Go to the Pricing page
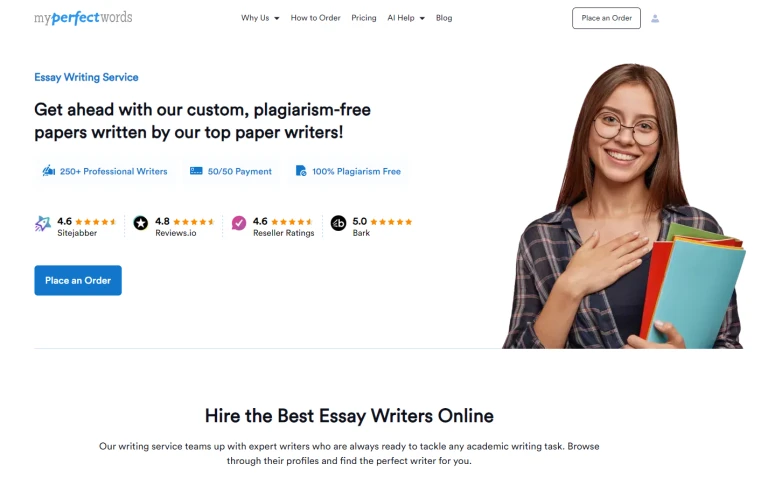768x478 pixels. point(363,18)
